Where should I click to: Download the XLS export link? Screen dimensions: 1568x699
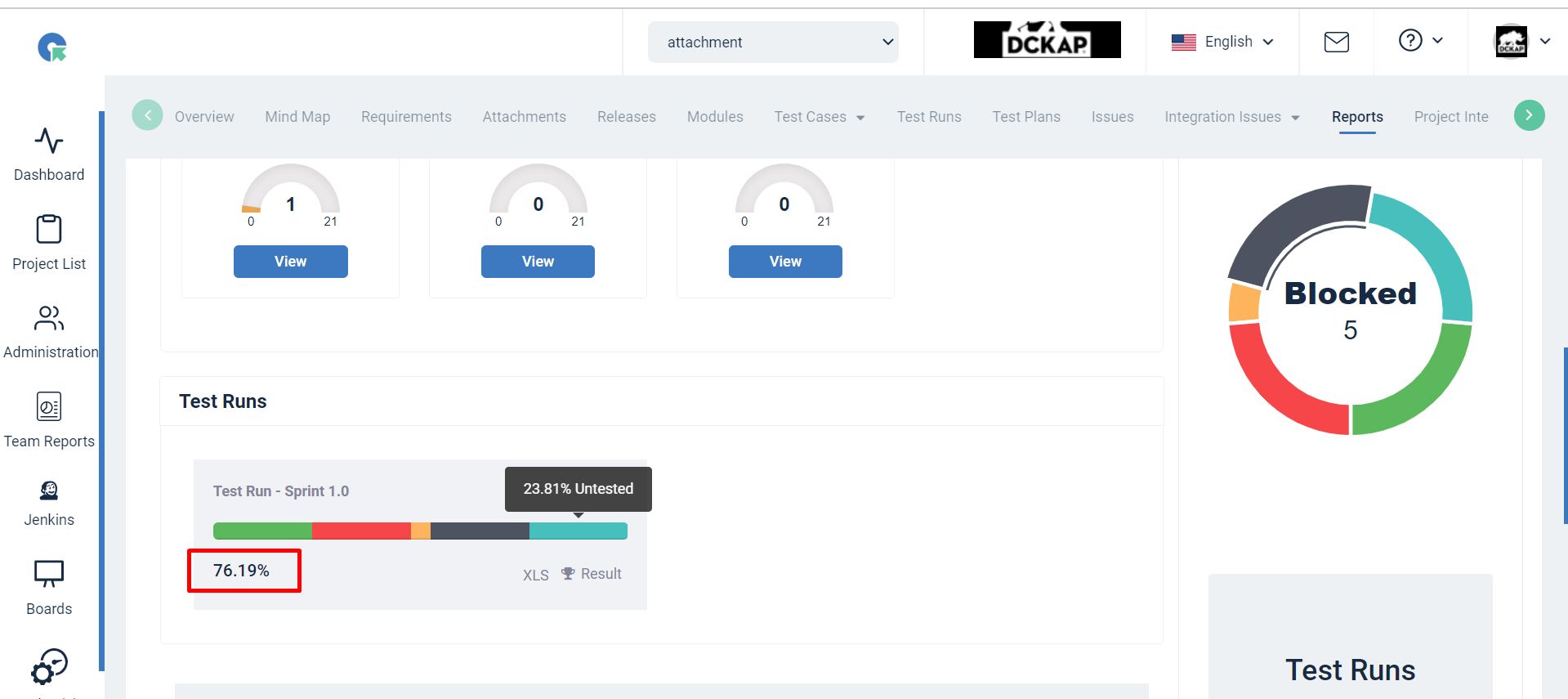point(536,575)
